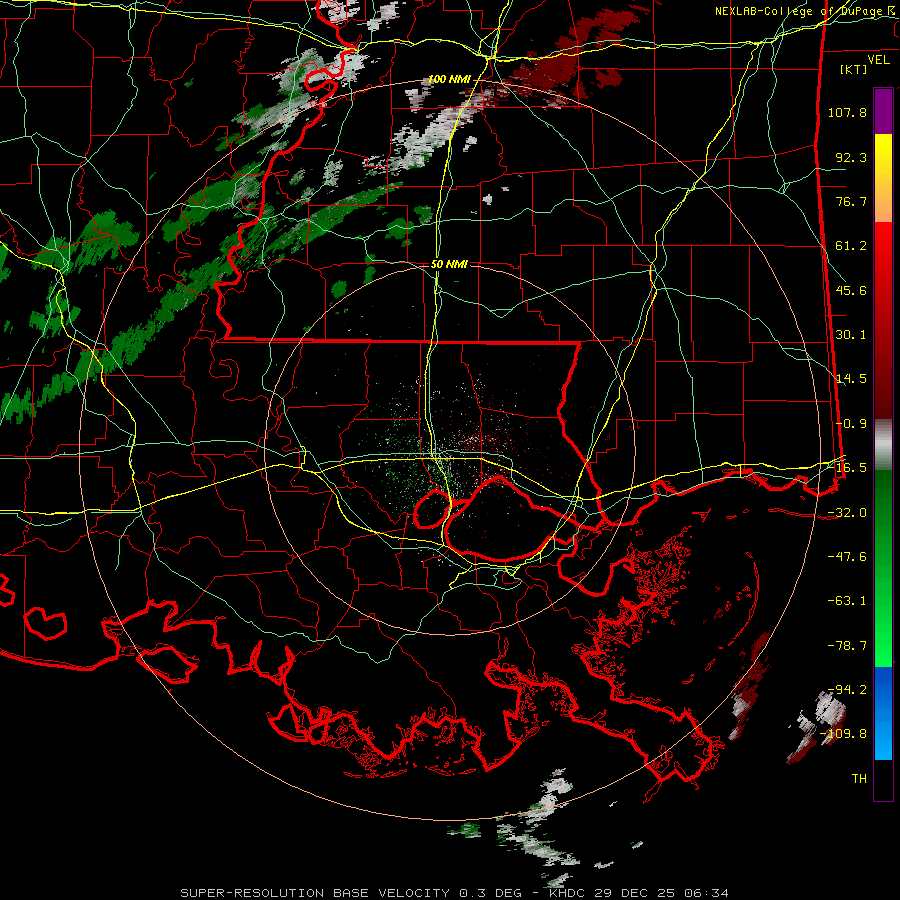Select the -109.8 velocity scale label
Image resolution: width=900 pixels, height=900 pixels.
[843, 734]
